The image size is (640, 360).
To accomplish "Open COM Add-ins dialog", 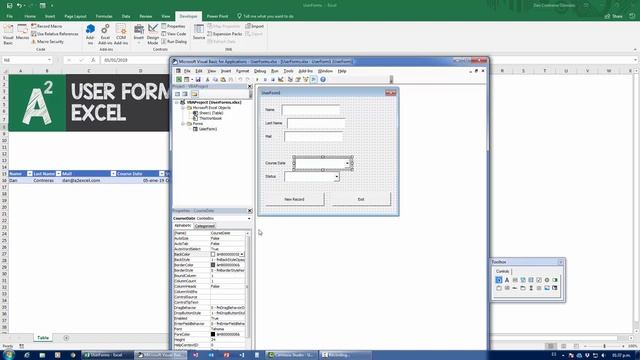I will point(121,34).
